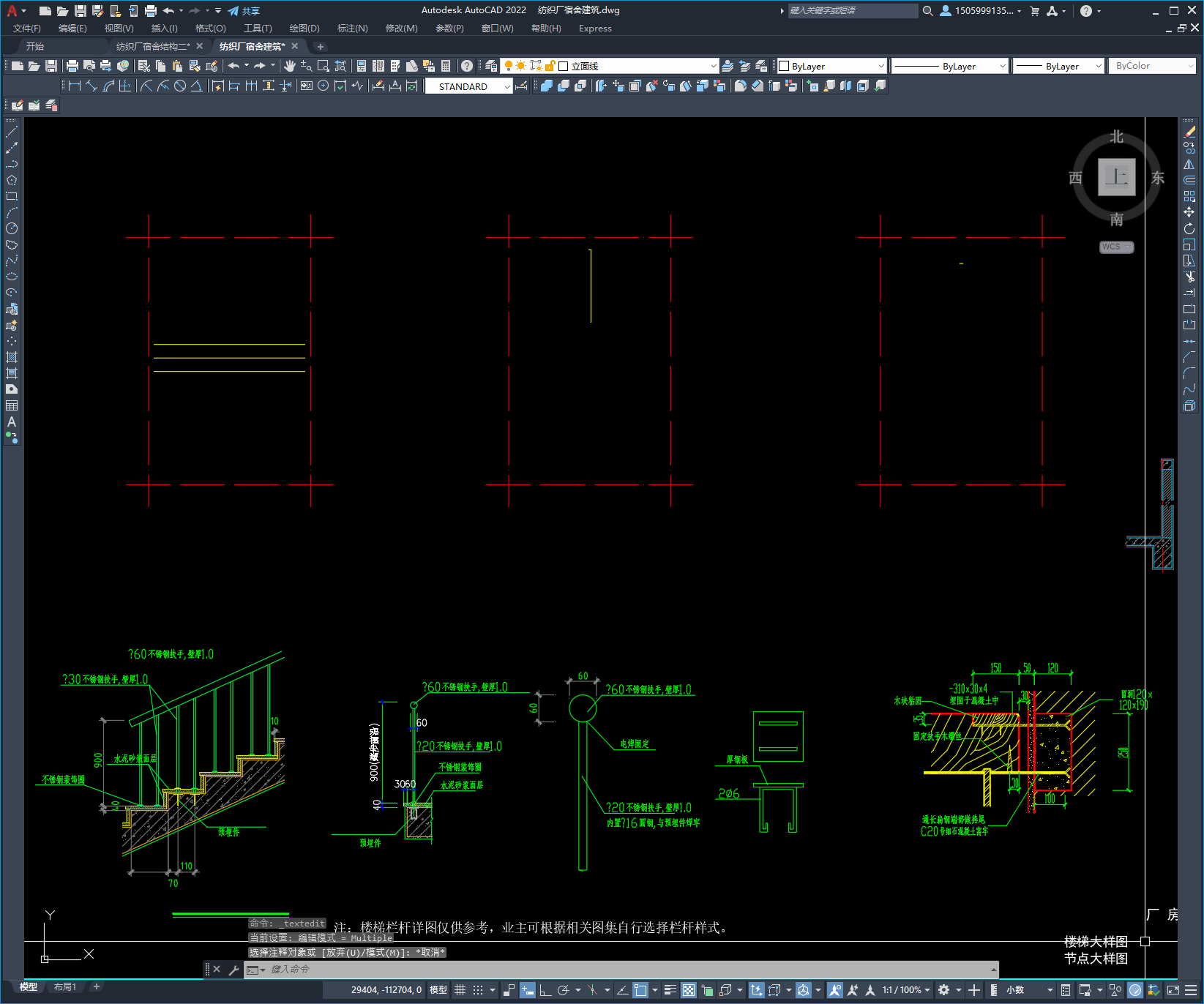Toggle Ortho mode in status bar
The image size is (1204, 1004).
[x=545, y=990]
